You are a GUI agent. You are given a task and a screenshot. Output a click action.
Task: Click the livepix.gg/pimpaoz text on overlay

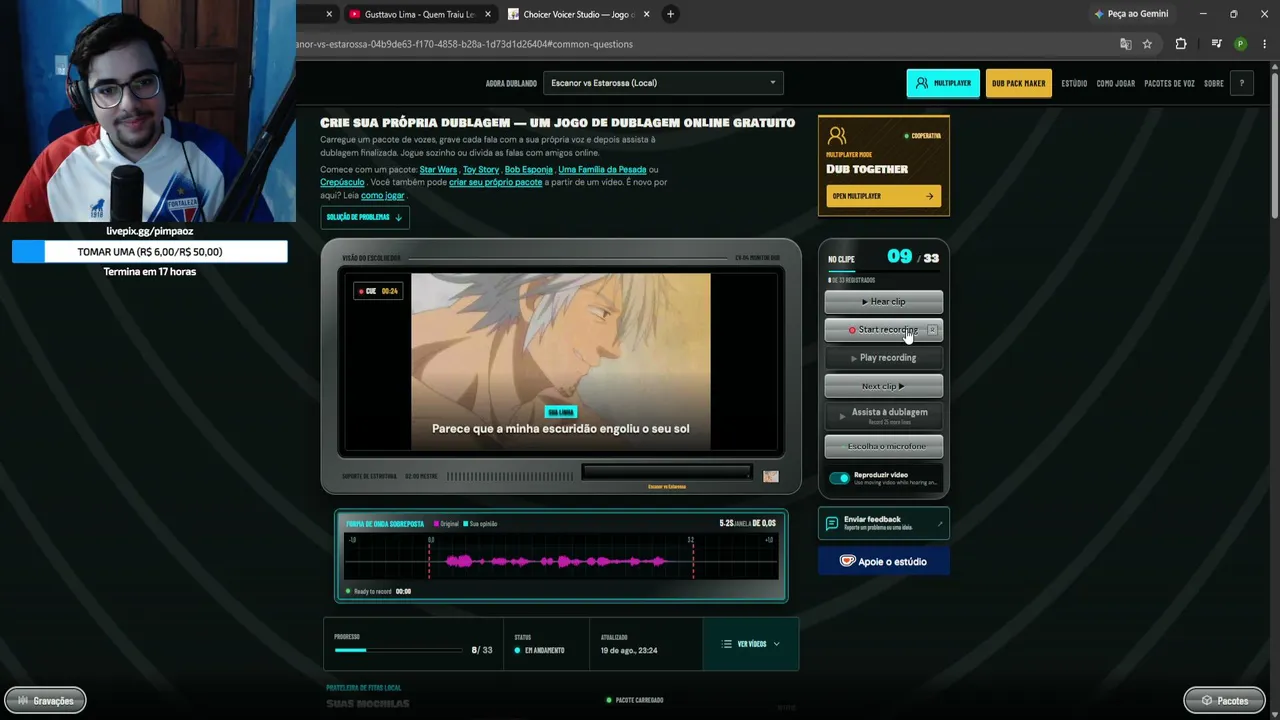(150, 231)
